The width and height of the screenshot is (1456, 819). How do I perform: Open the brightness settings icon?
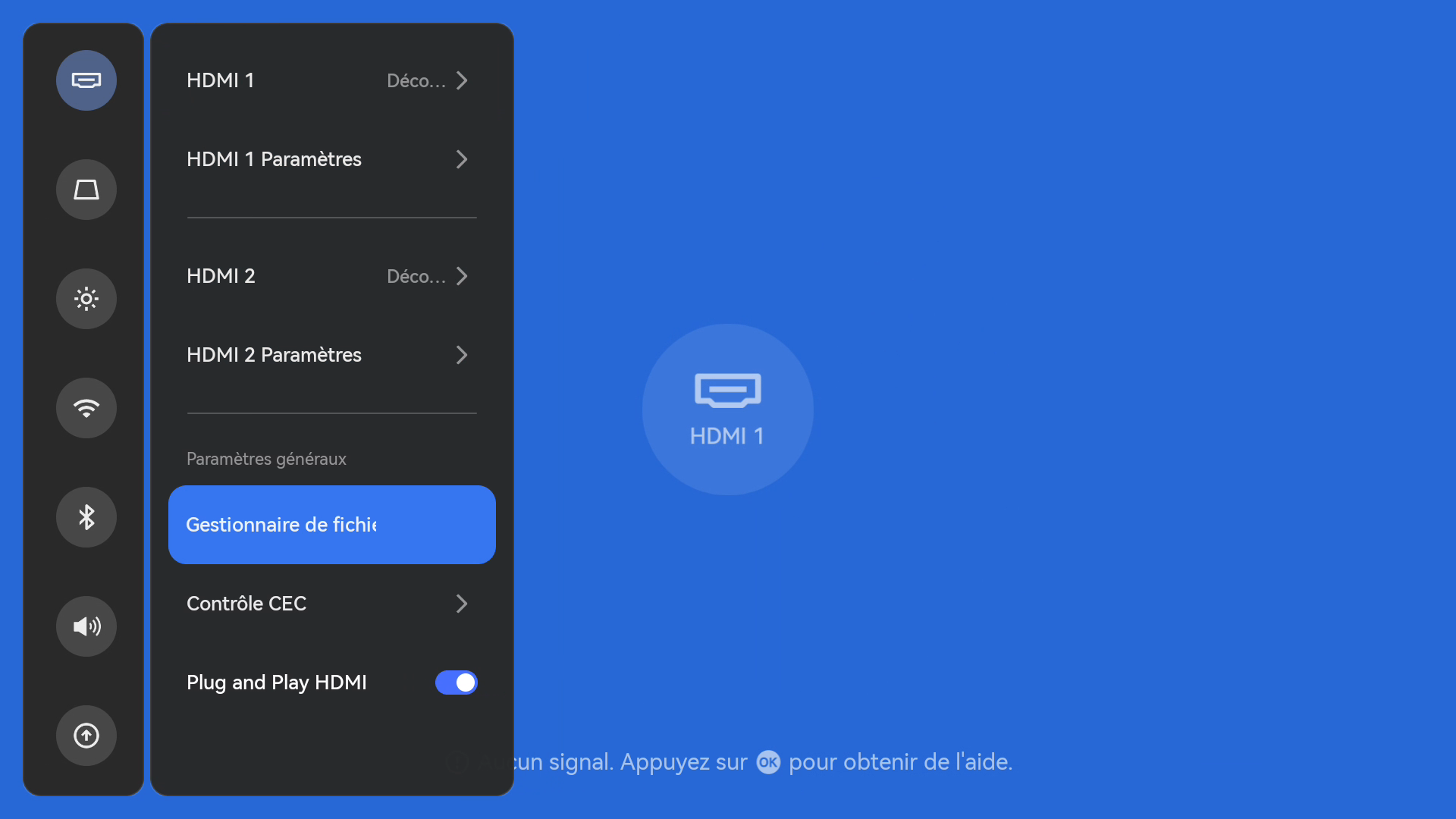86,299
